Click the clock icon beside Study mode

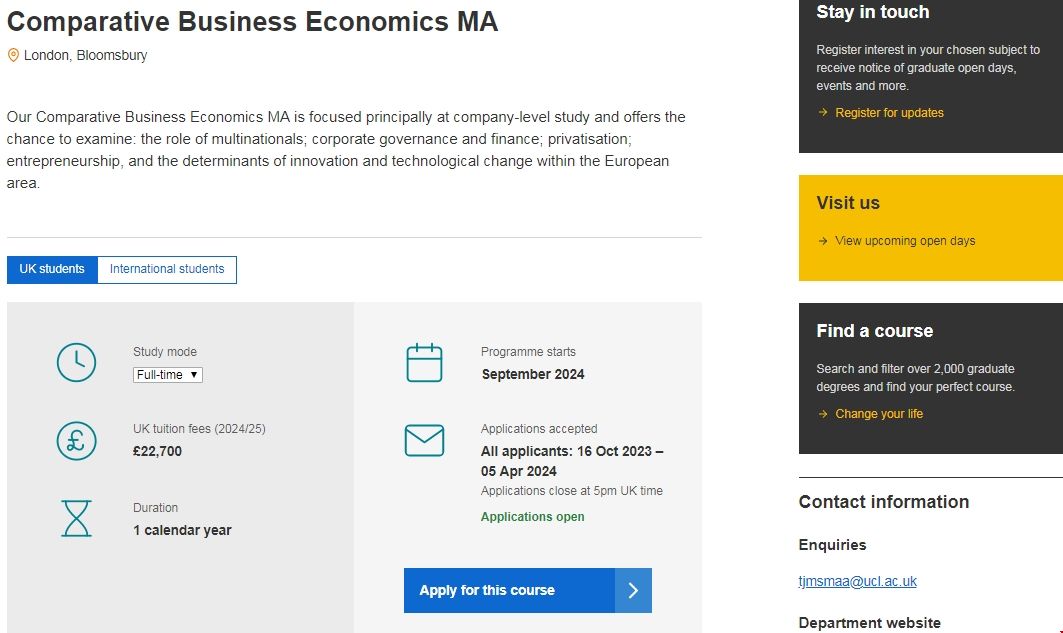point(76,362)
